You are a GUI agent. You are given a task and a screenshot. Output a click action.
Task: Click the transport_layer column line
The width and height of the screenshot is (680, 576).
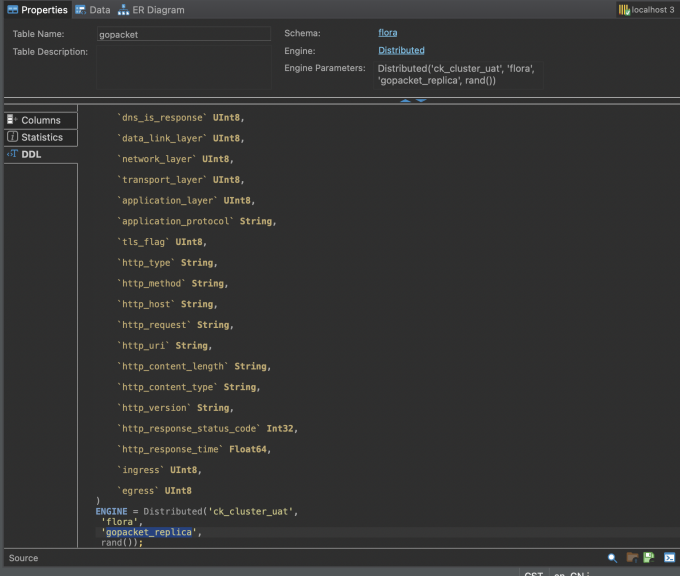180,180
